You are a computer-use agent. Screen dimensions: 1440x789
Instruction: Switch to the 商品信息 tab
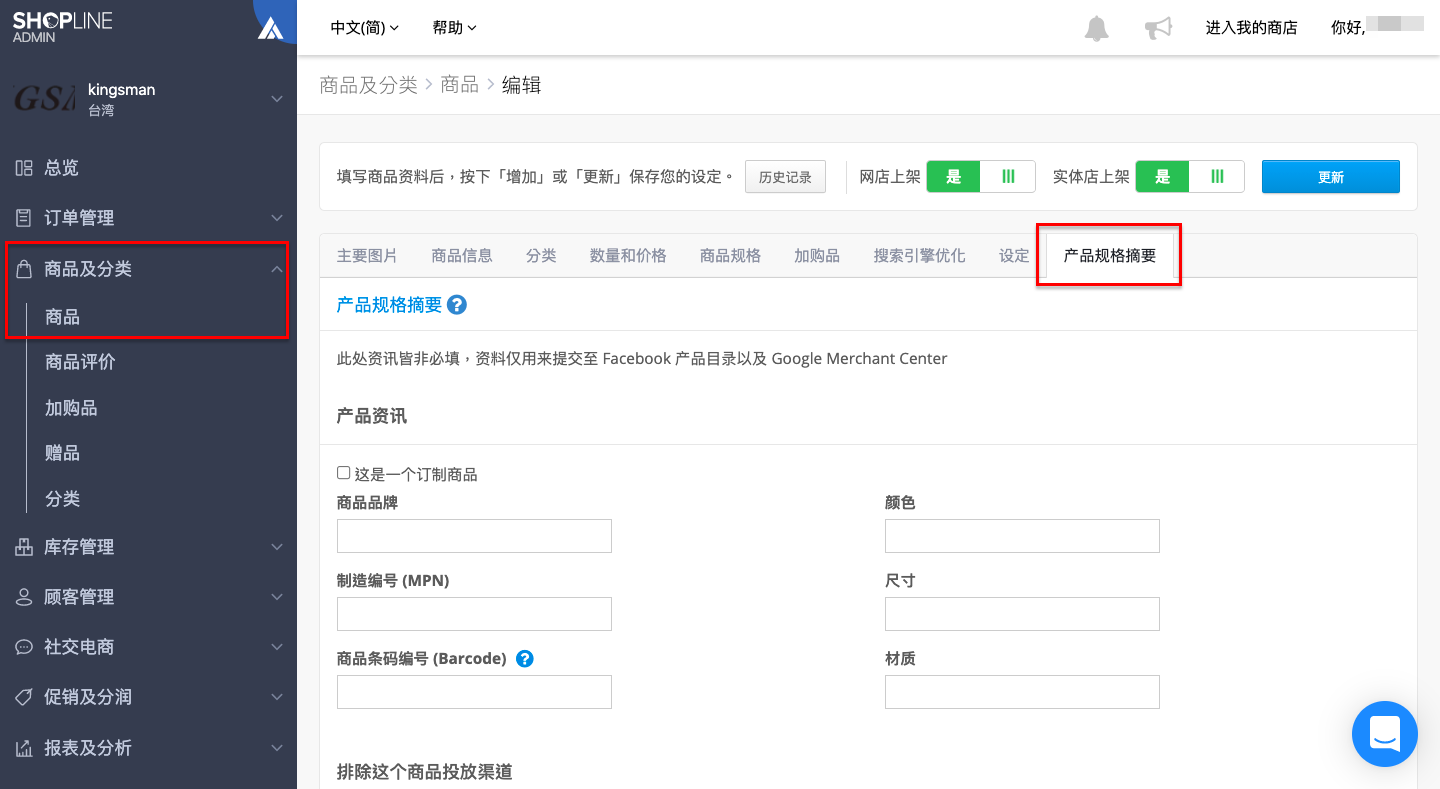coord(462,256)
